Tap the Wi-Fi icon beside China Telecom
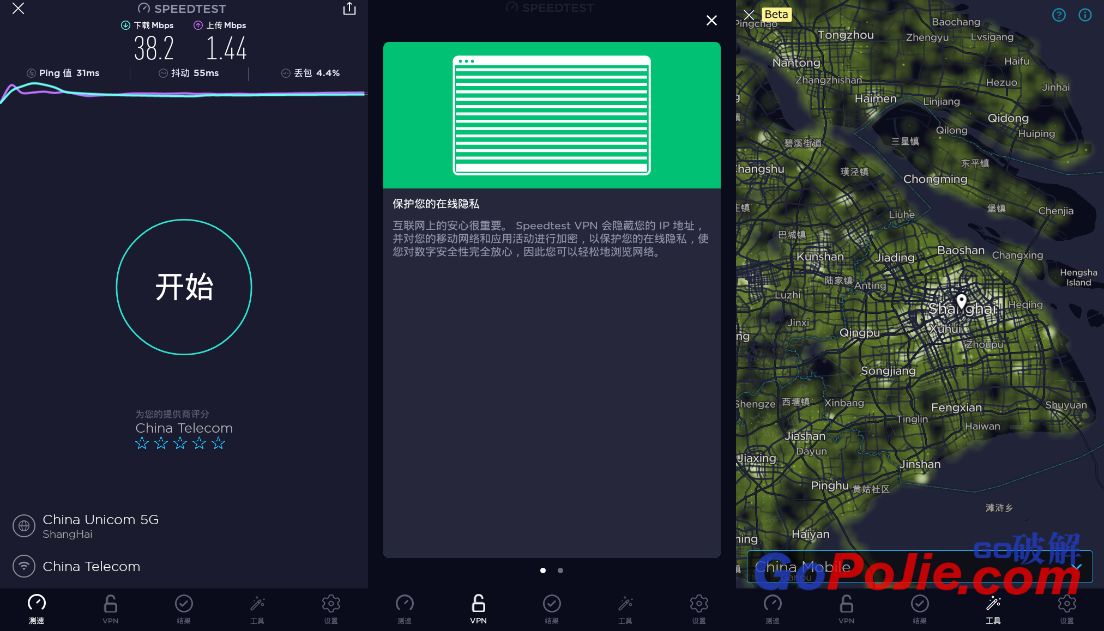 (x=24, y=566)
